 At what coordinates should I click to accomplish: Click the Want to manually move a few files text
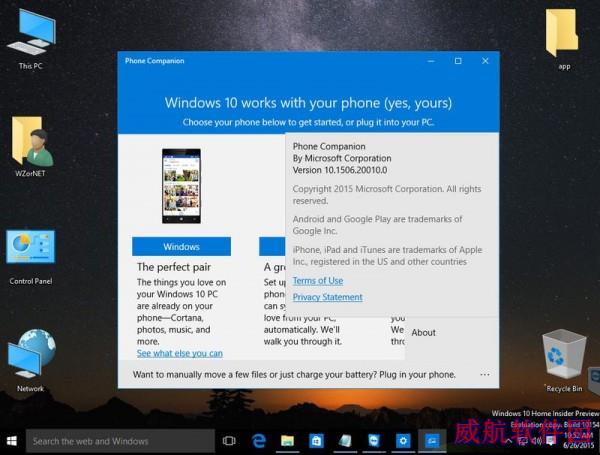pyautogui.click(x=294, y=374)
